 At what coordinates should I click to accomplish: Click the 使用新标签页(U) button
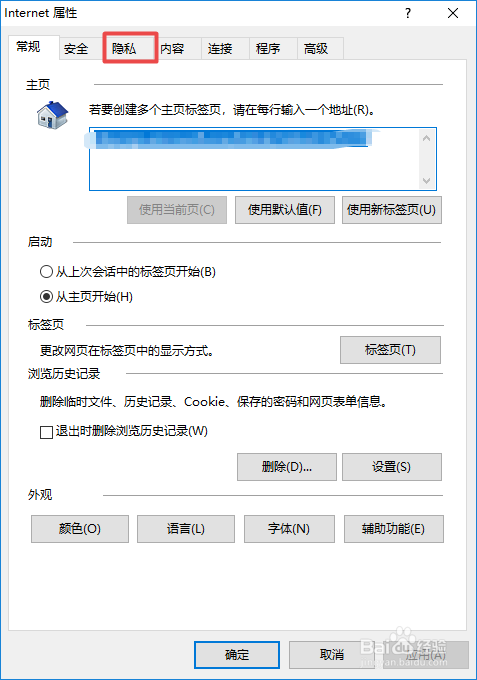pyautogui.click(x=392, y=210)
